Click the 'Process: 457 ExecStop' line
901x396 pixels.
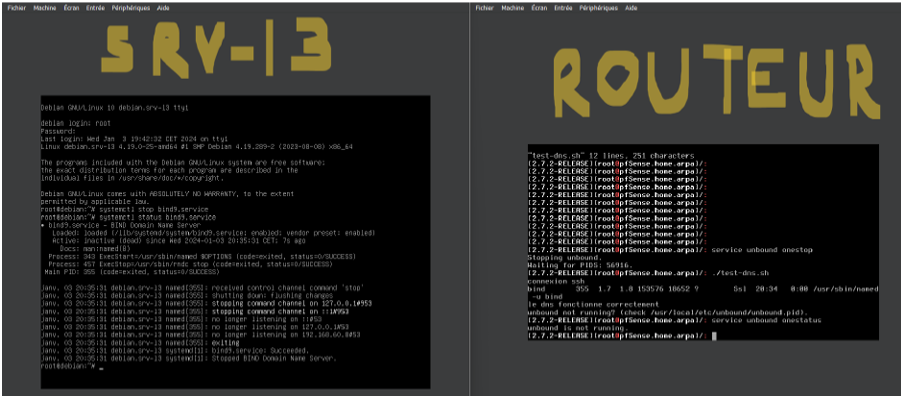click(x=190, y=264)
